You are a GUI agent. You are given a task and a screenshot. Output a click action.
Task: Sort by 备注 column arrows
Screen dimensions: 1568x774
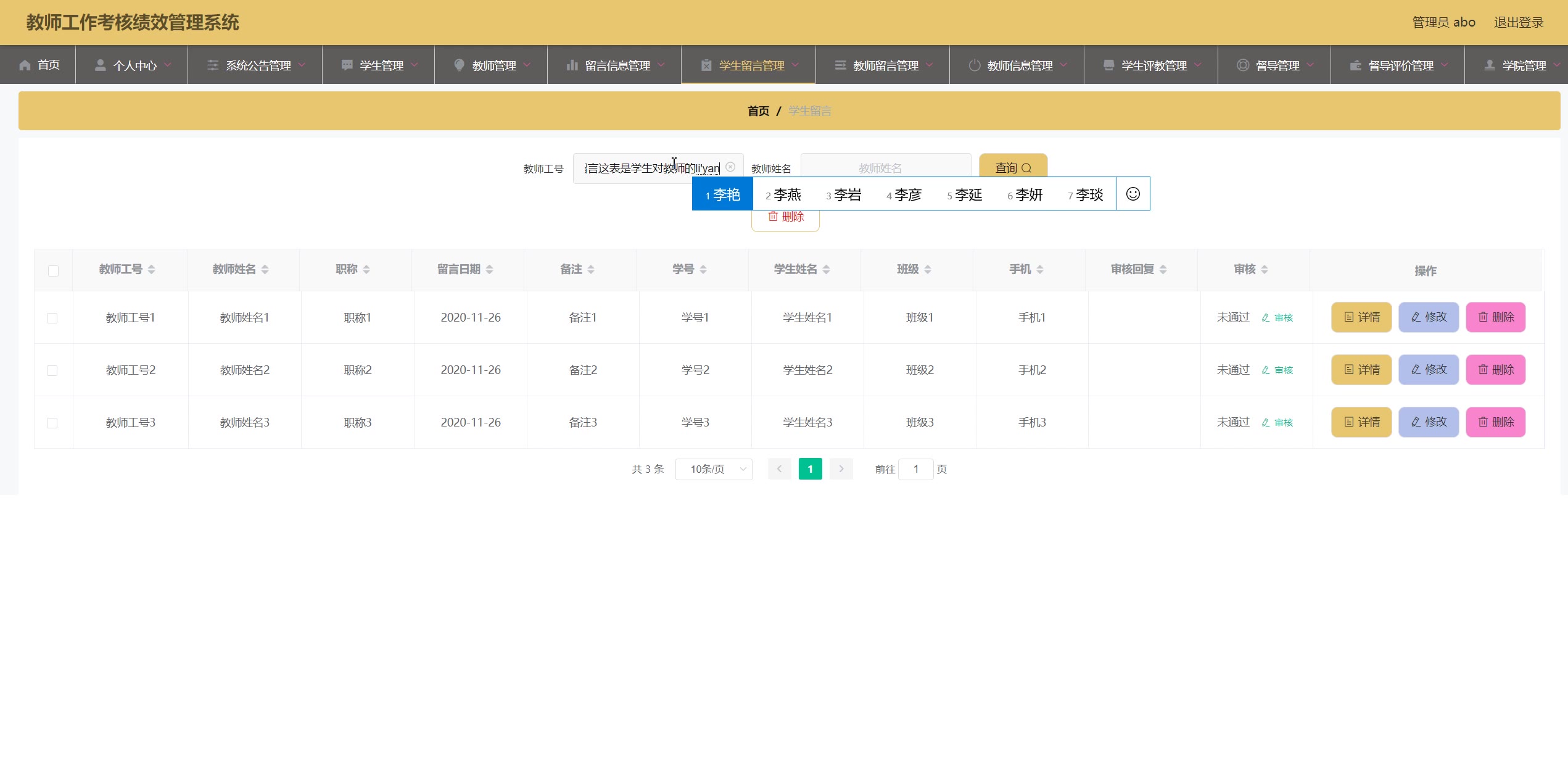click(591, 269)
